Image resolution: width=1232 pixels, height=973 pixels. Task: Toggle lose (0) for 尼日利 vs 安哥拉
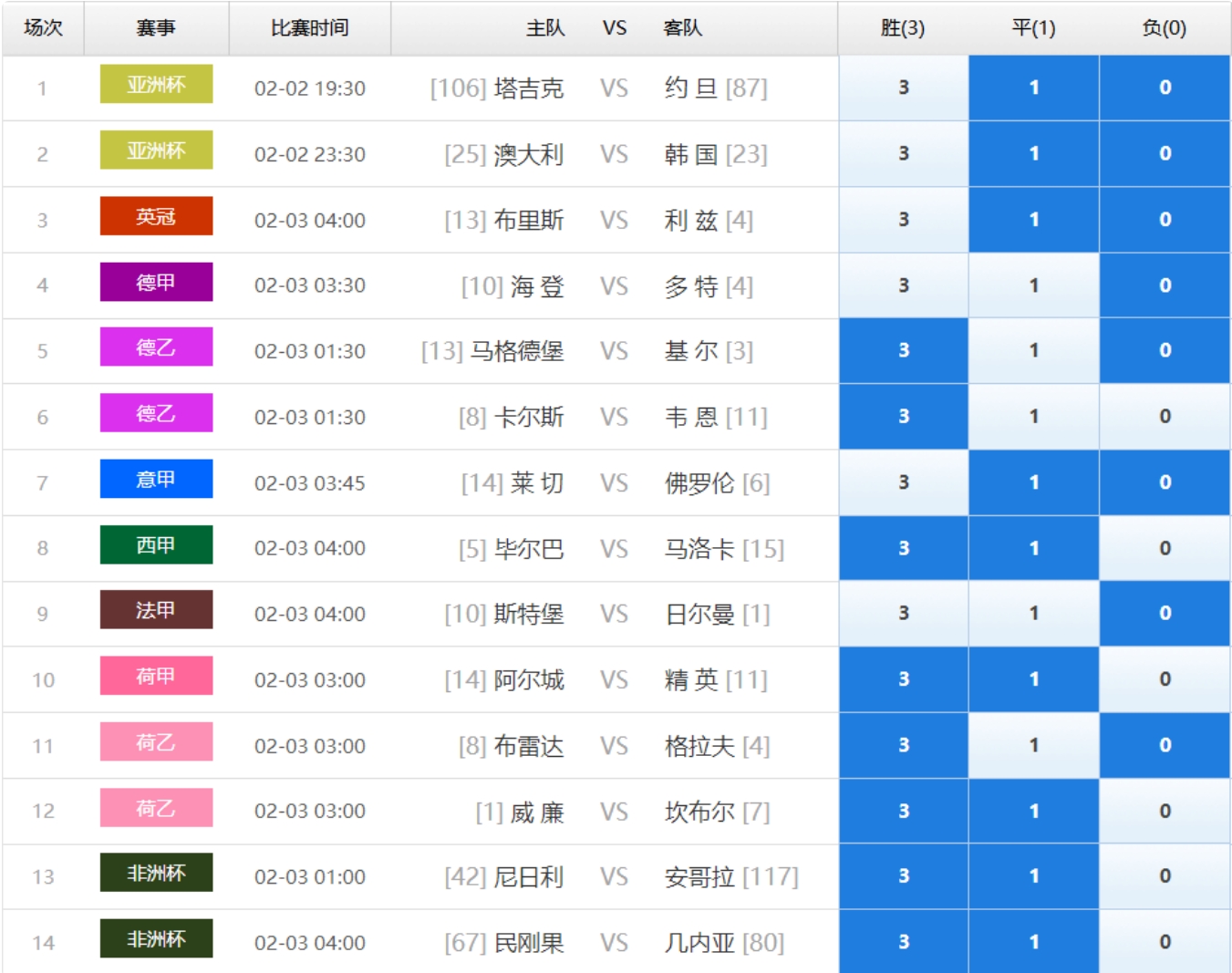coord(1165,876)
